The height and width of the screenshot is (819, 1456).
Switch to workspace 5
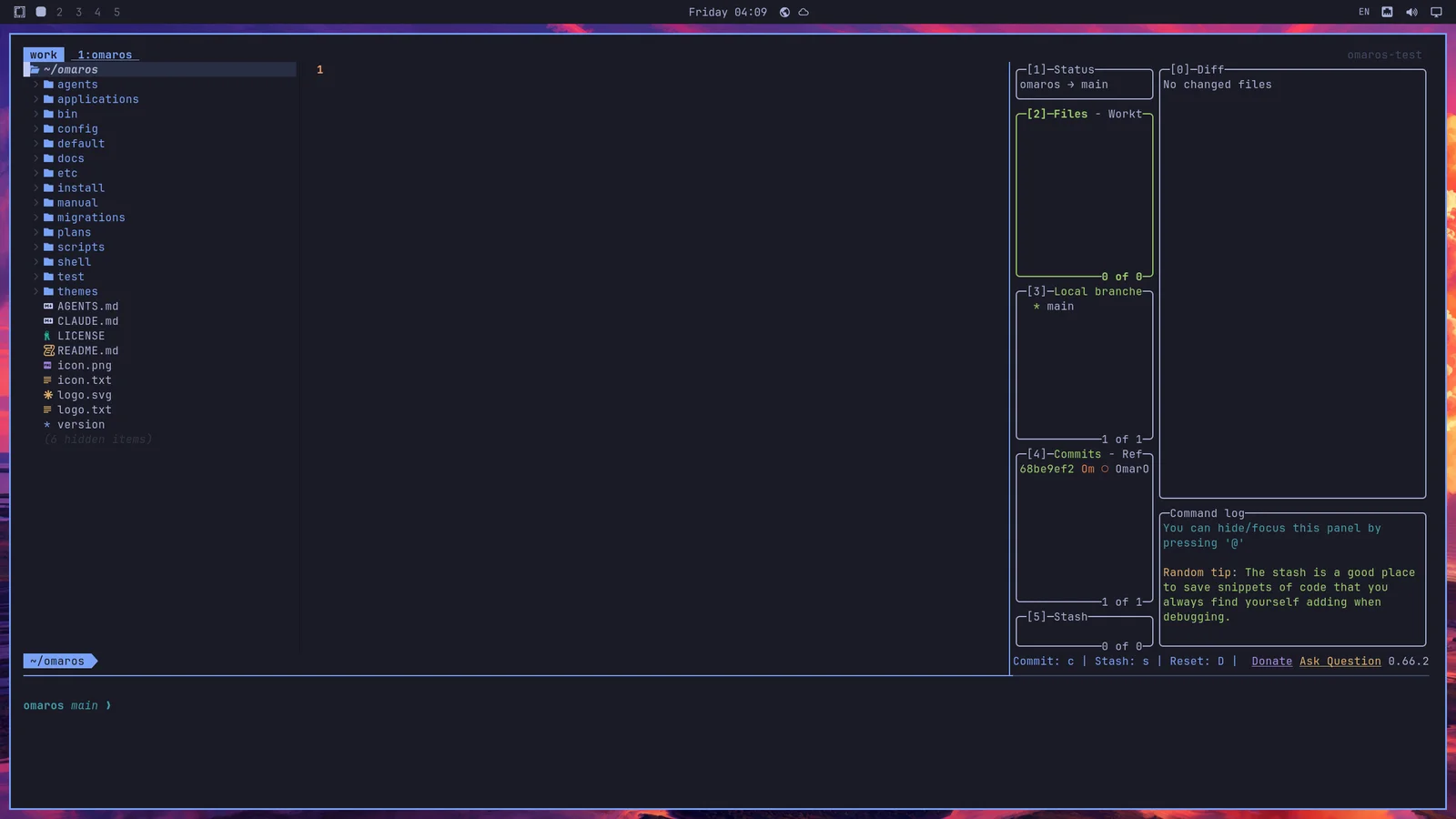coord(116,12)
